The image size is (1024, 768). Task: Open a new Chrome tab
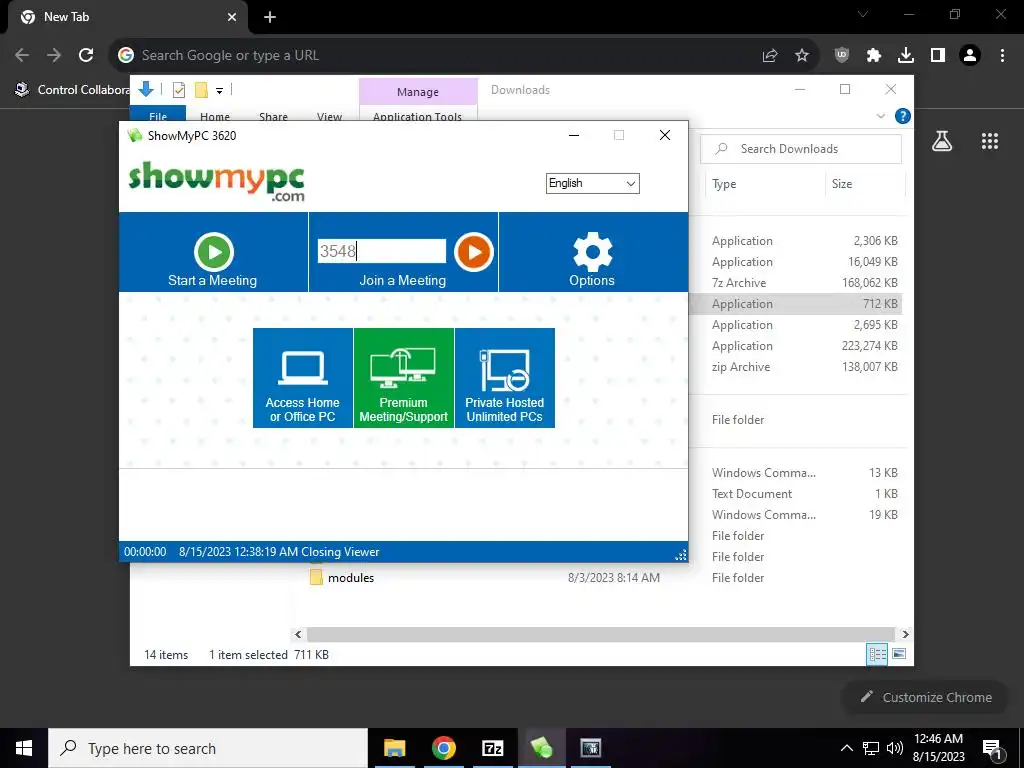click(x=270, y=18)
